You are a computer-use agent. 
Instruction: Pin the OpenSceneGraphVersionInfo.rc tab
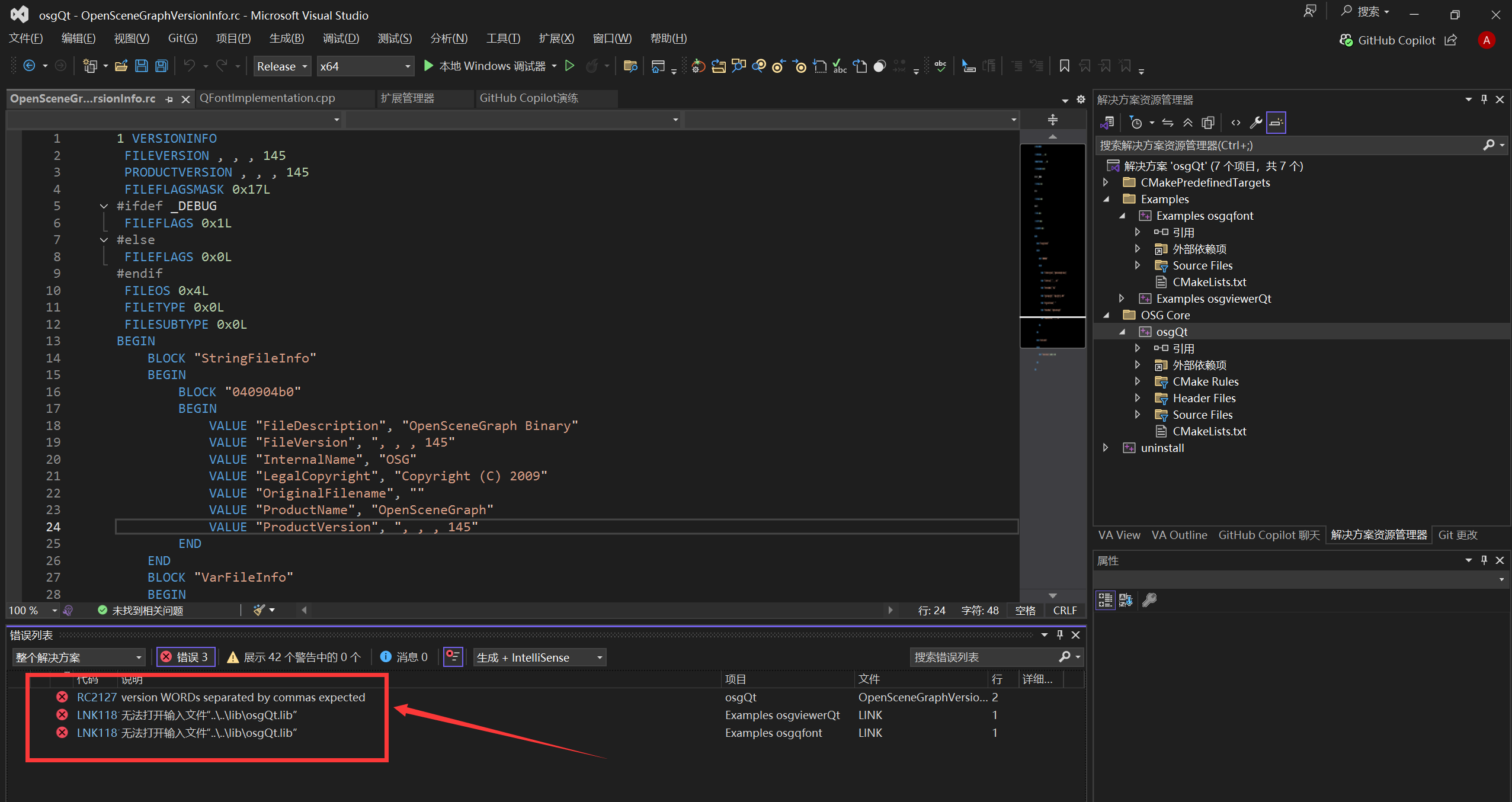coord(169,100)
